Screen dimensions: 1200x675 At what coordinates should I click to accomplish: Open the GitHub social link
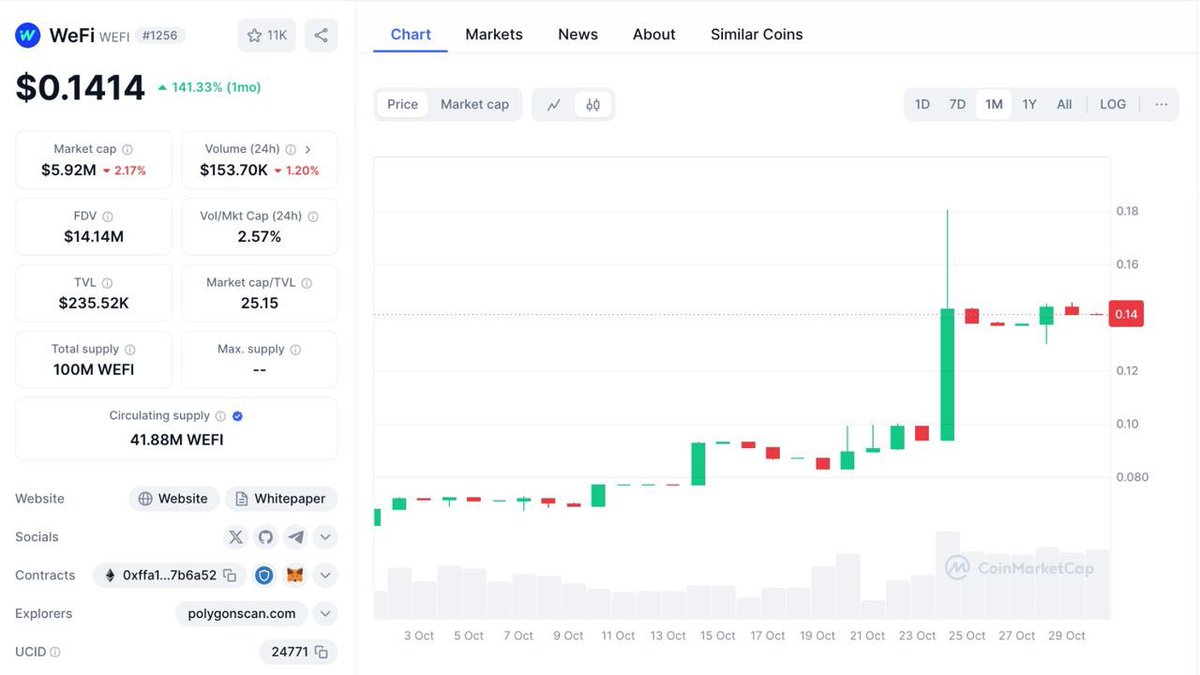pos(266,537)
